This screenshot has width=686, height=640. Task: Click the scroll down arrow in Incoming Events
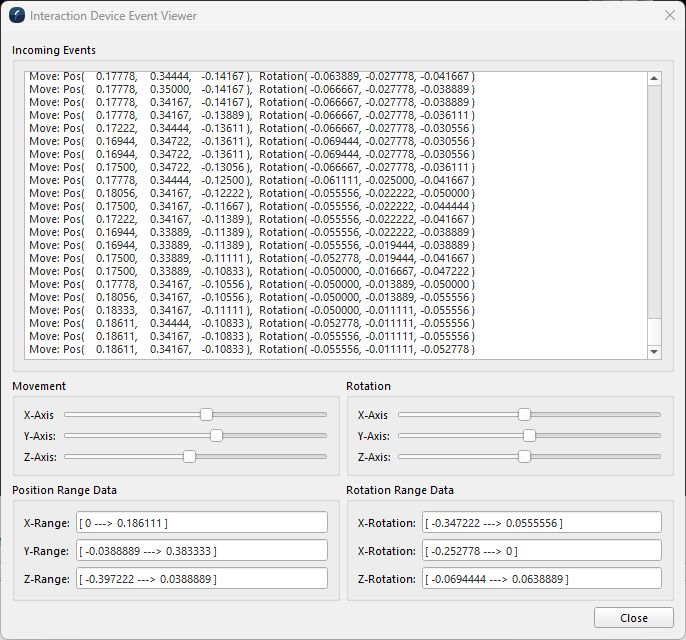pos(654,352)
